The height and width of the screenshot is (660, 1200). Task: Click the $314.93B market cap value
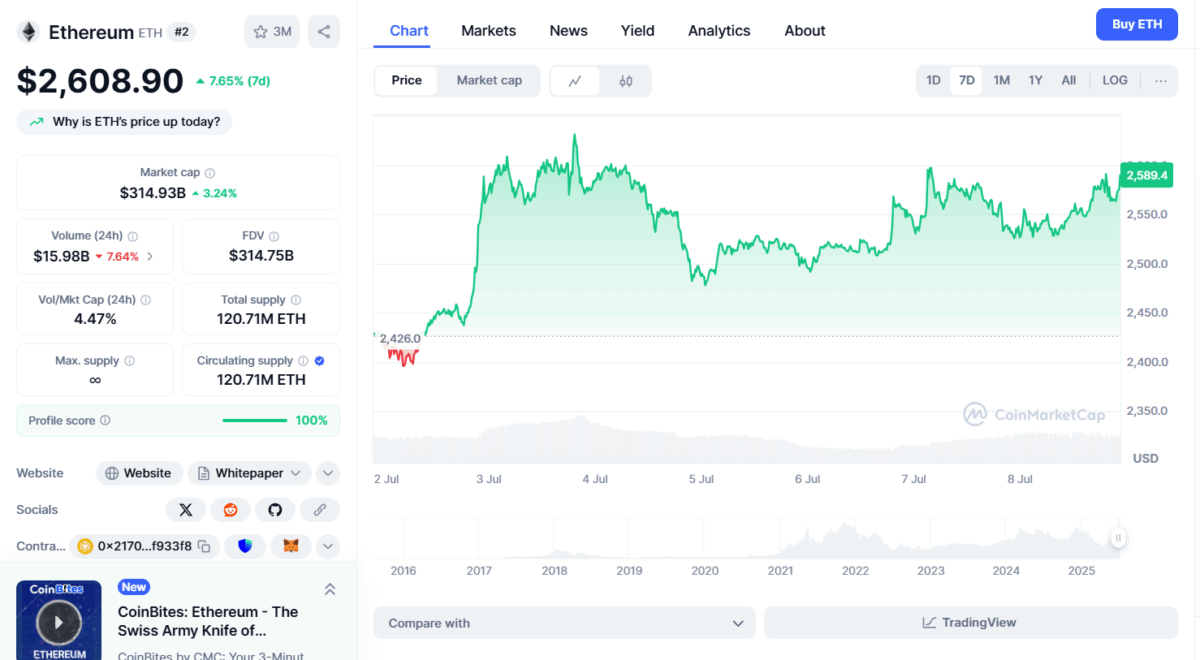click(153, 193)
